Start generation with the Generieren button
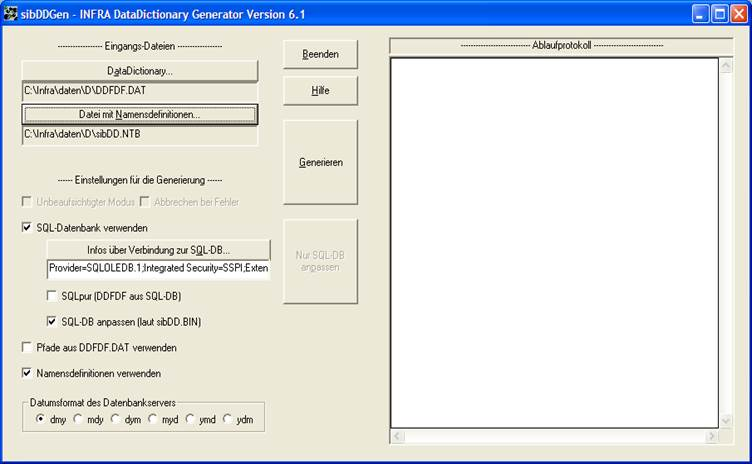Screen dimensions: 752x464 click(x=320, y=162)
